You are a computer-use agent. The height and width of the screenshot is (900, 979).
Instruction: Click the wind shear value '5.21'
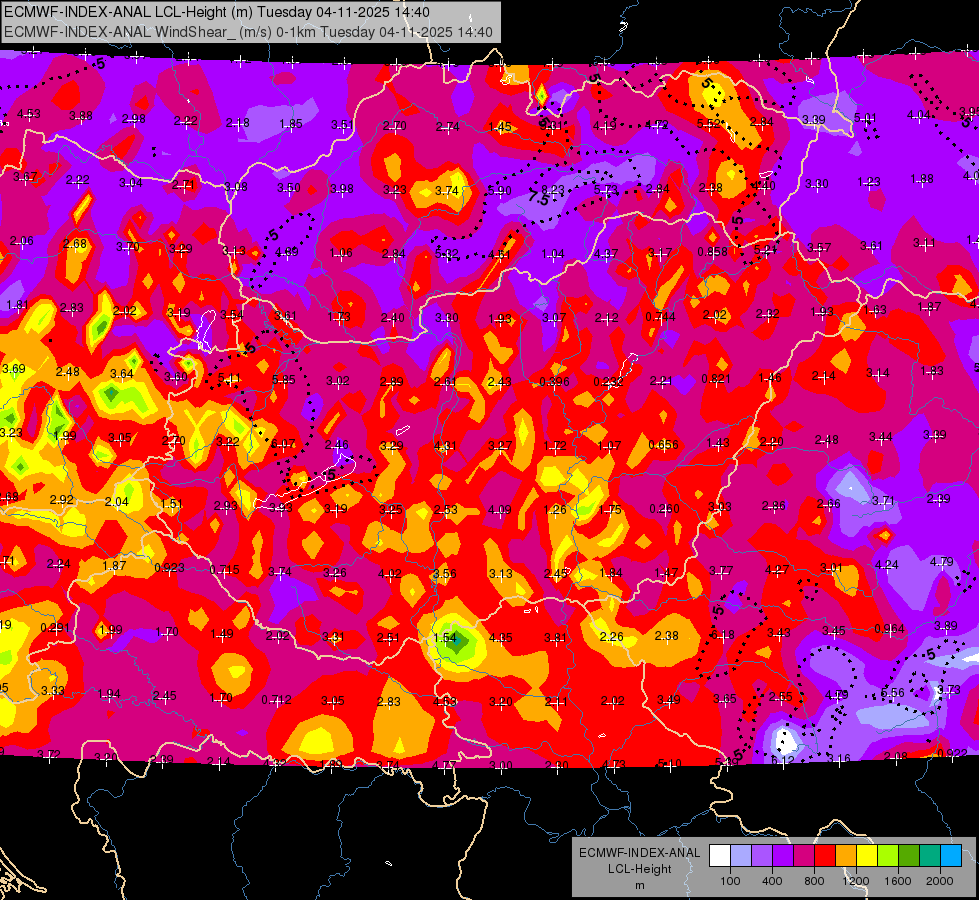point(765,250)
